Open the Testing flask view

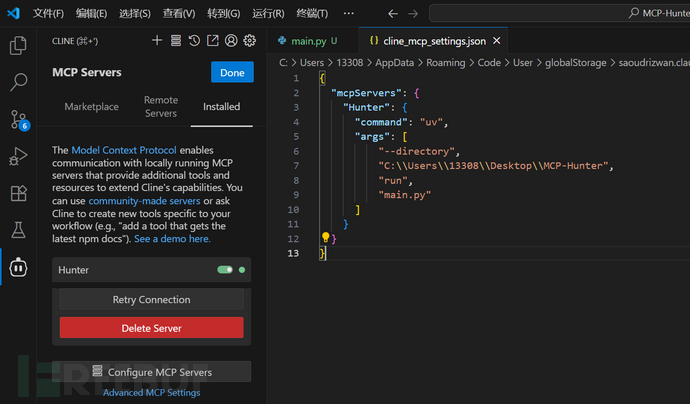click(18, 230)
